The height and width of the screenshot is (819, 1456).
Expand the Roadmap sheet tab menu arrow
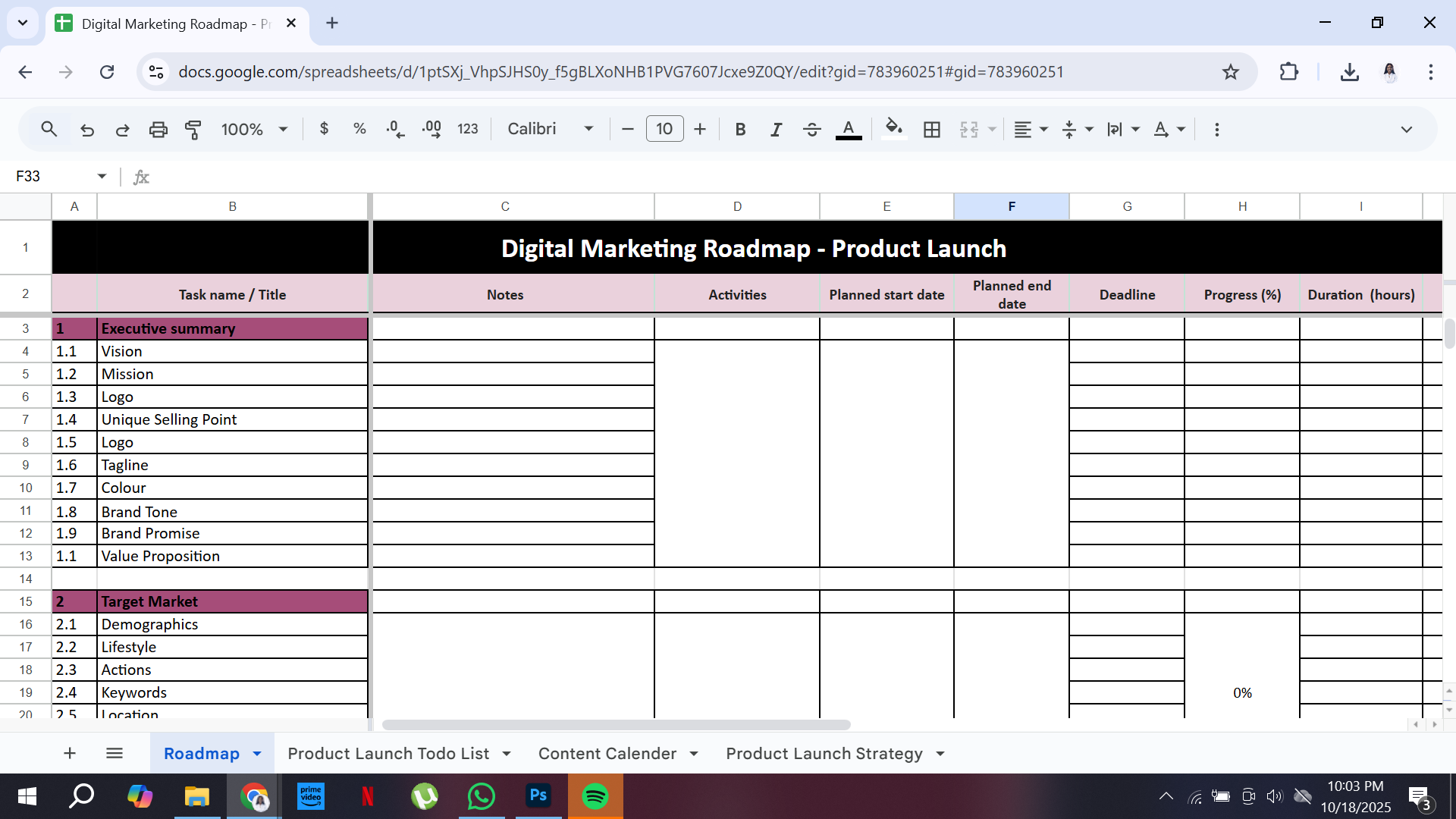(x=257, y=754)
